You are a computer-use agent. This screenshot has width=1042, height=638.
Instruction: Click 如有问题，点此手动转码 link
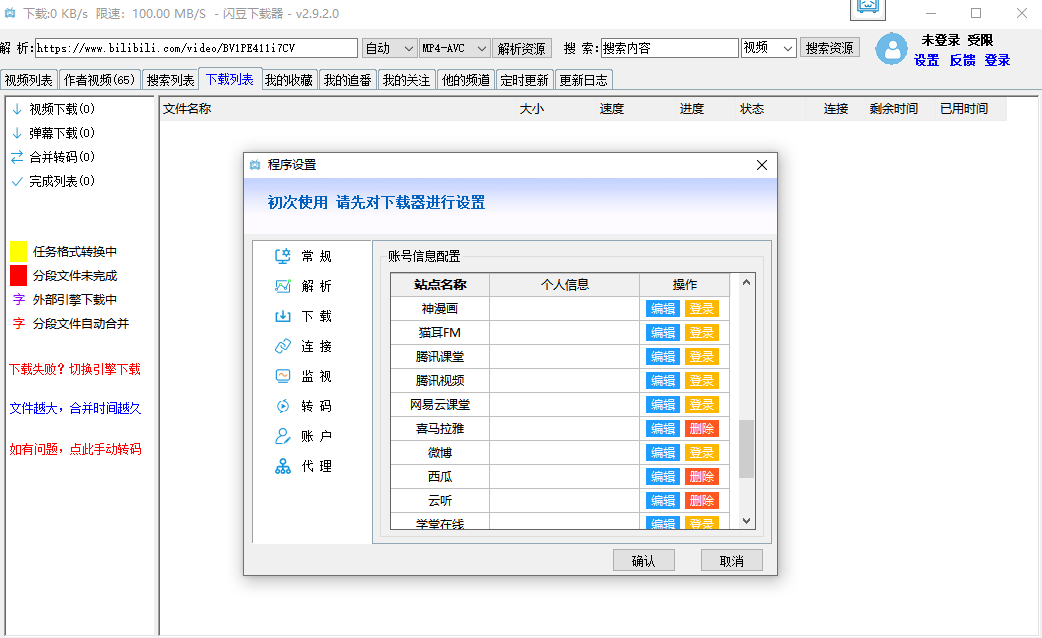tap(75, 449)
